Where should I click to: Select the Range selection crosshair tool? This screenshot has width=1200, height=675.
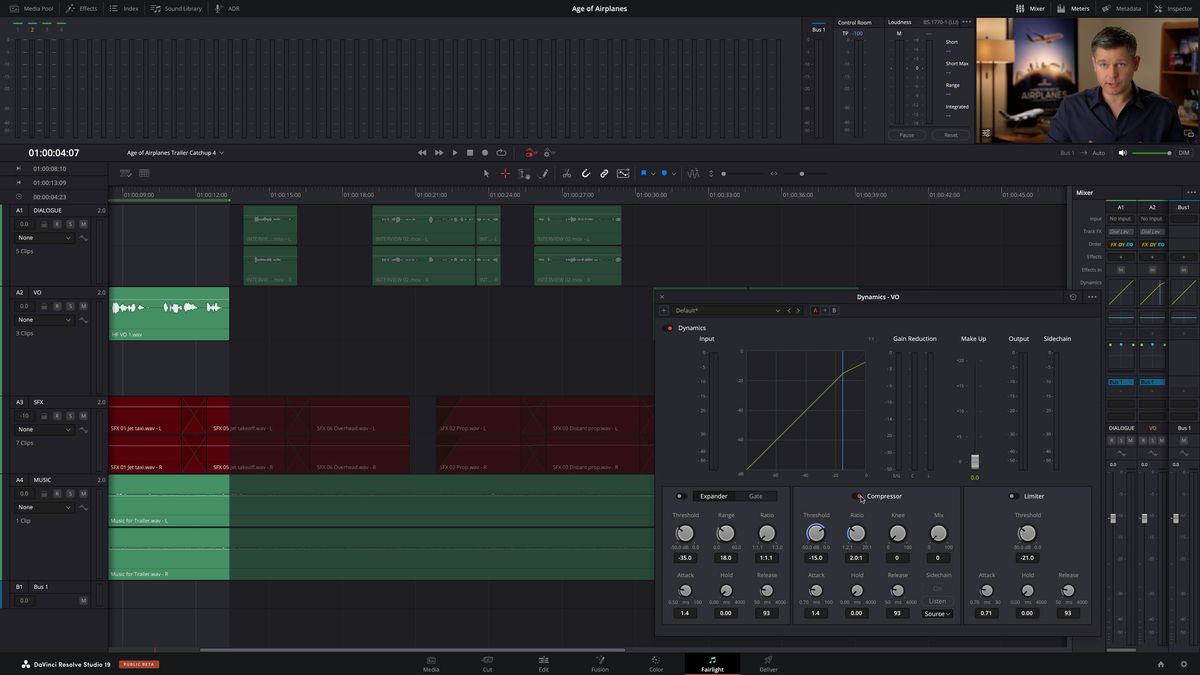[505, 173]
